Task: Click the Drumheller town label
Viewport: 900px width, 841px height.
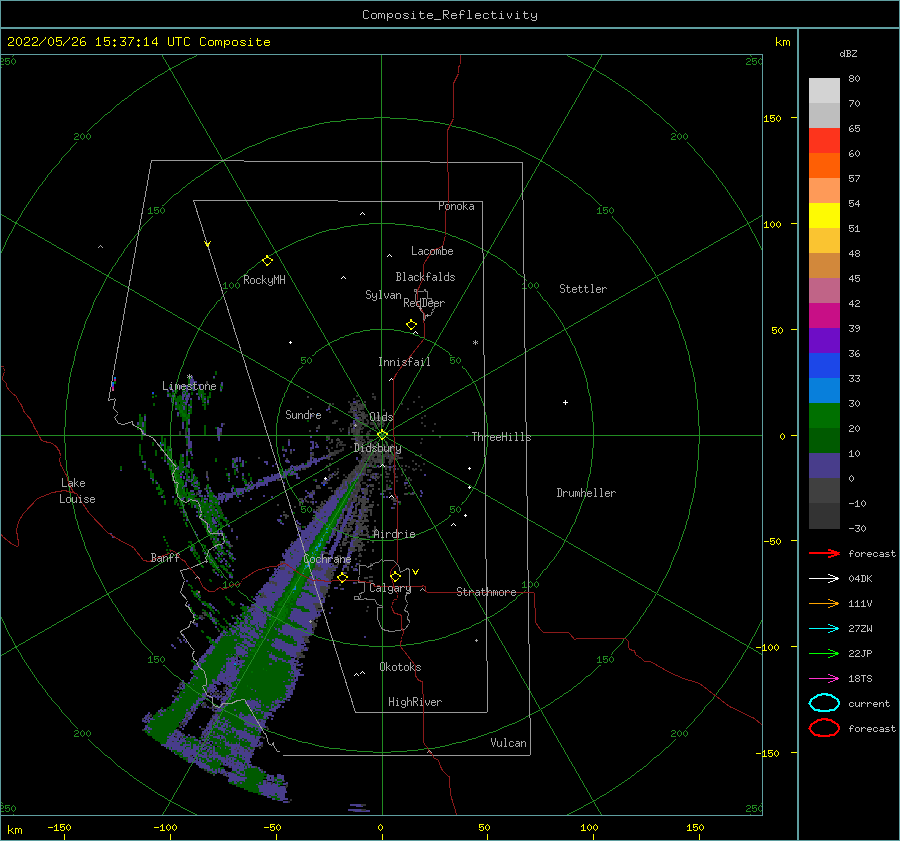Action: point(586,493)
